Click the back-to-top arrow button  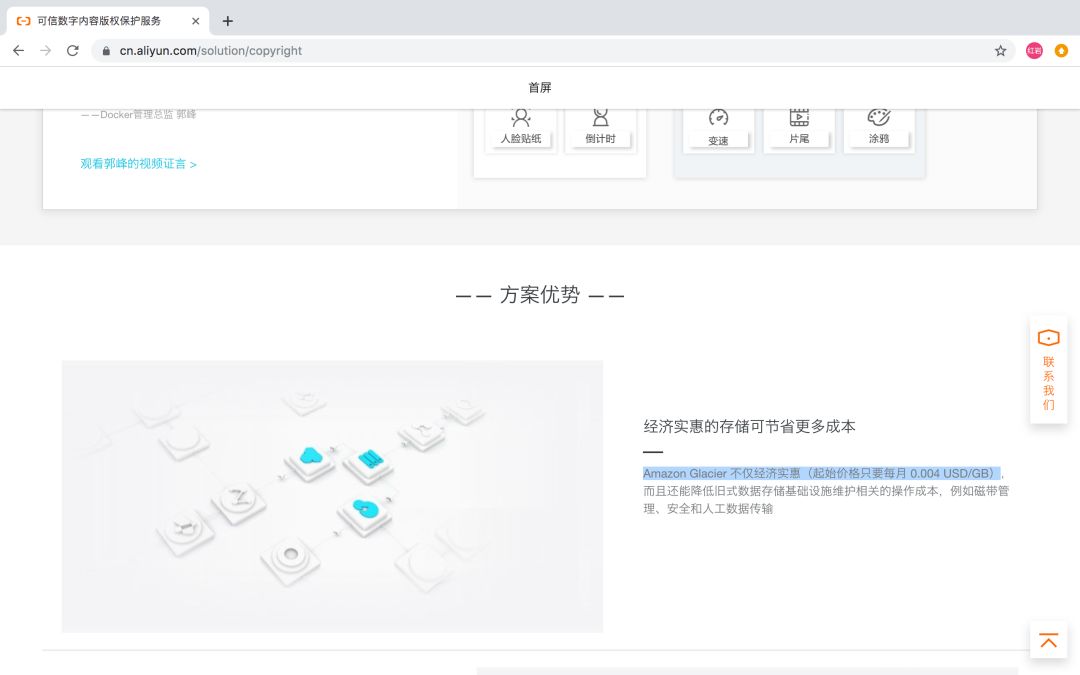pyautogui.click(x=1048, y=640)
